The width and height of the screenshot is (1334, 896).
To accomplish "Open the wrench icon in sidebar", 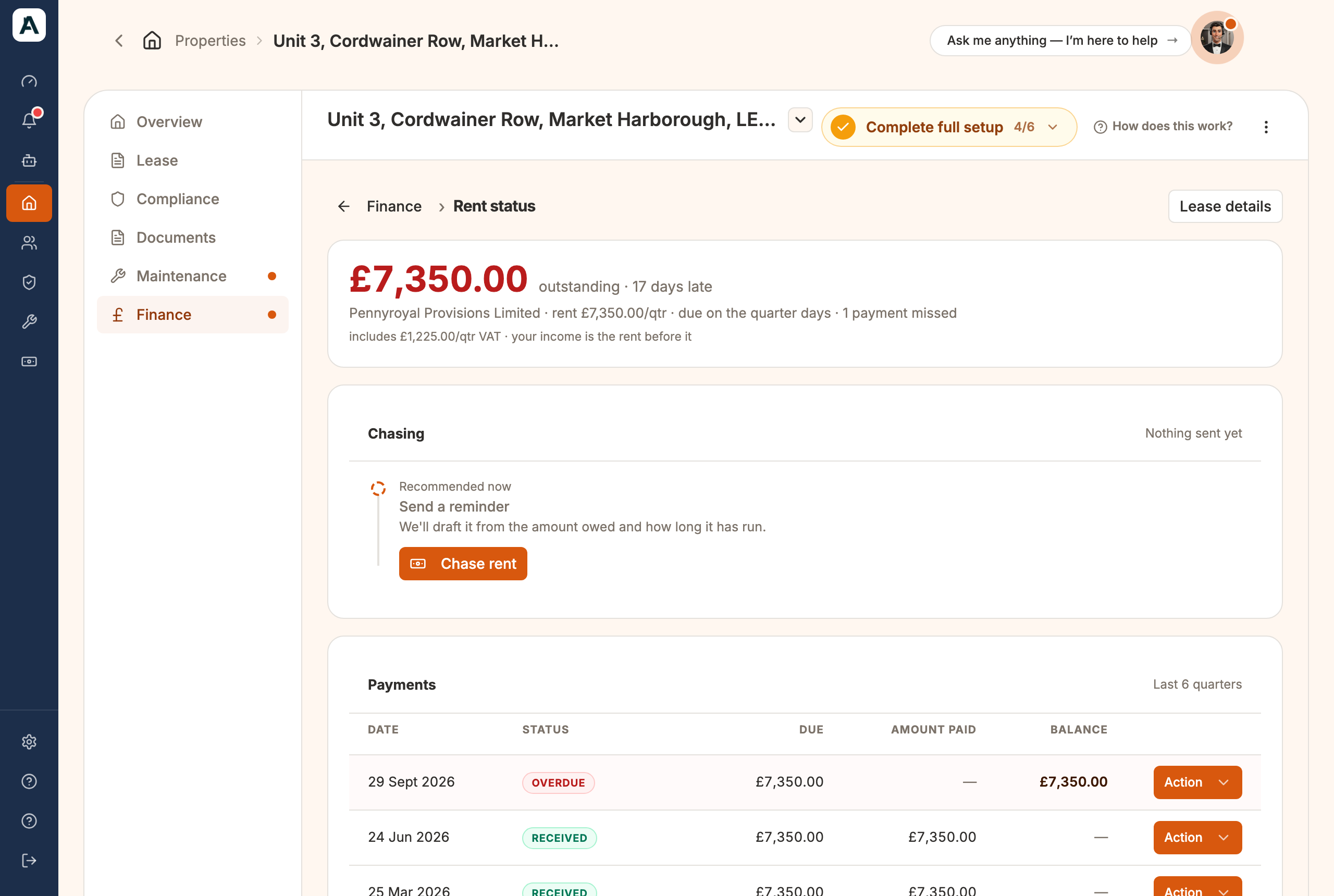I will [x=29, y=322].
